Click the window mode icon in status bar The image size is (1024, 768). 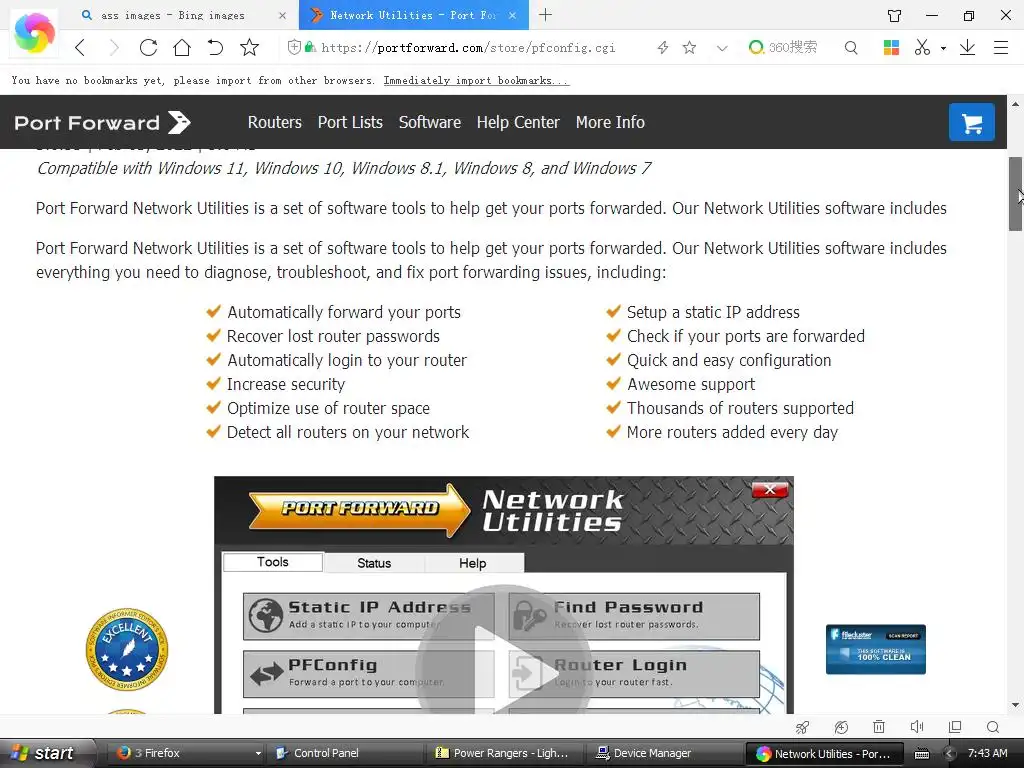[x=955, y=727]
